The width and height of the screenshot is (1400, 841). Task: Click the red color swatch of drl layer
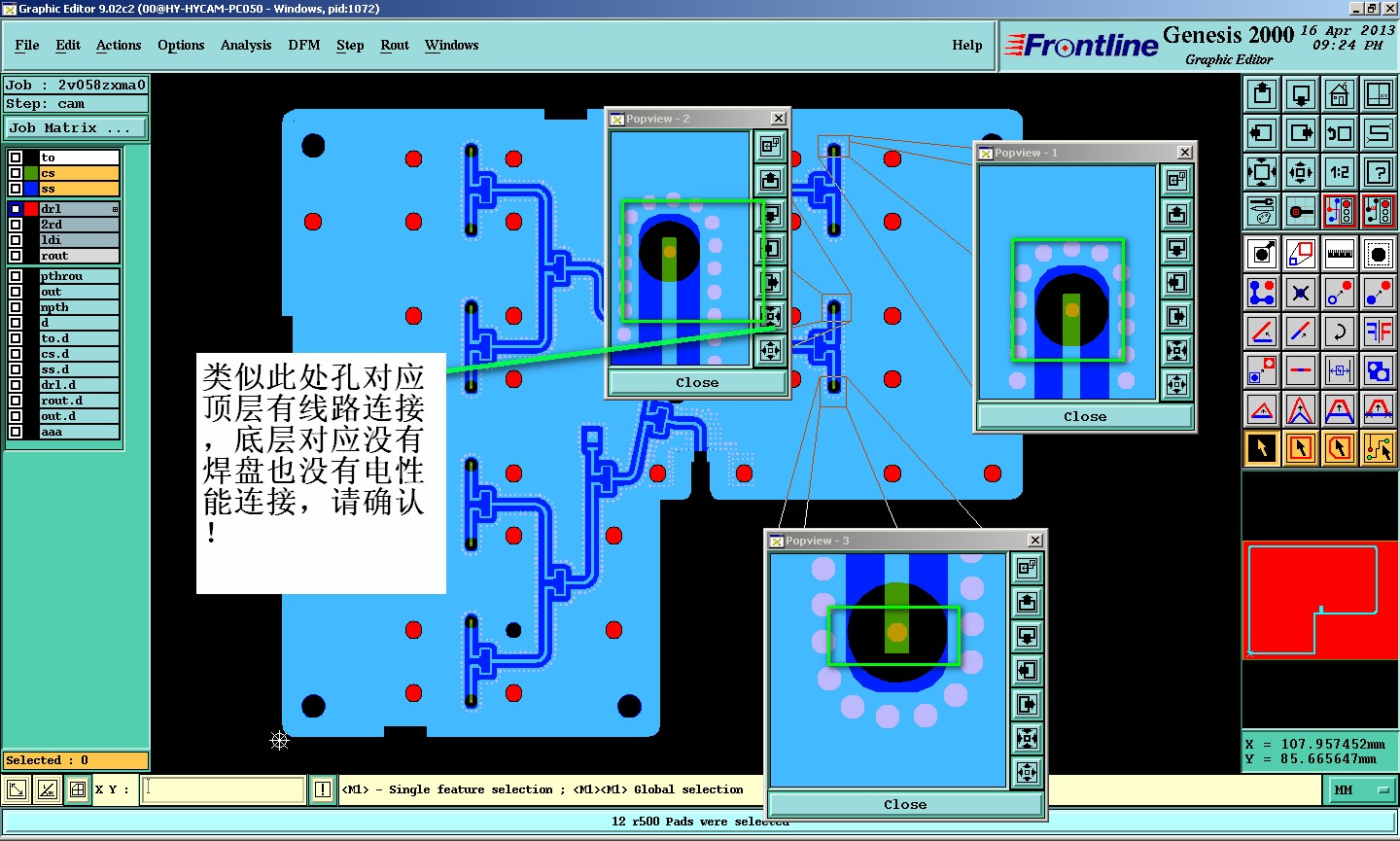tap(31, 209)
